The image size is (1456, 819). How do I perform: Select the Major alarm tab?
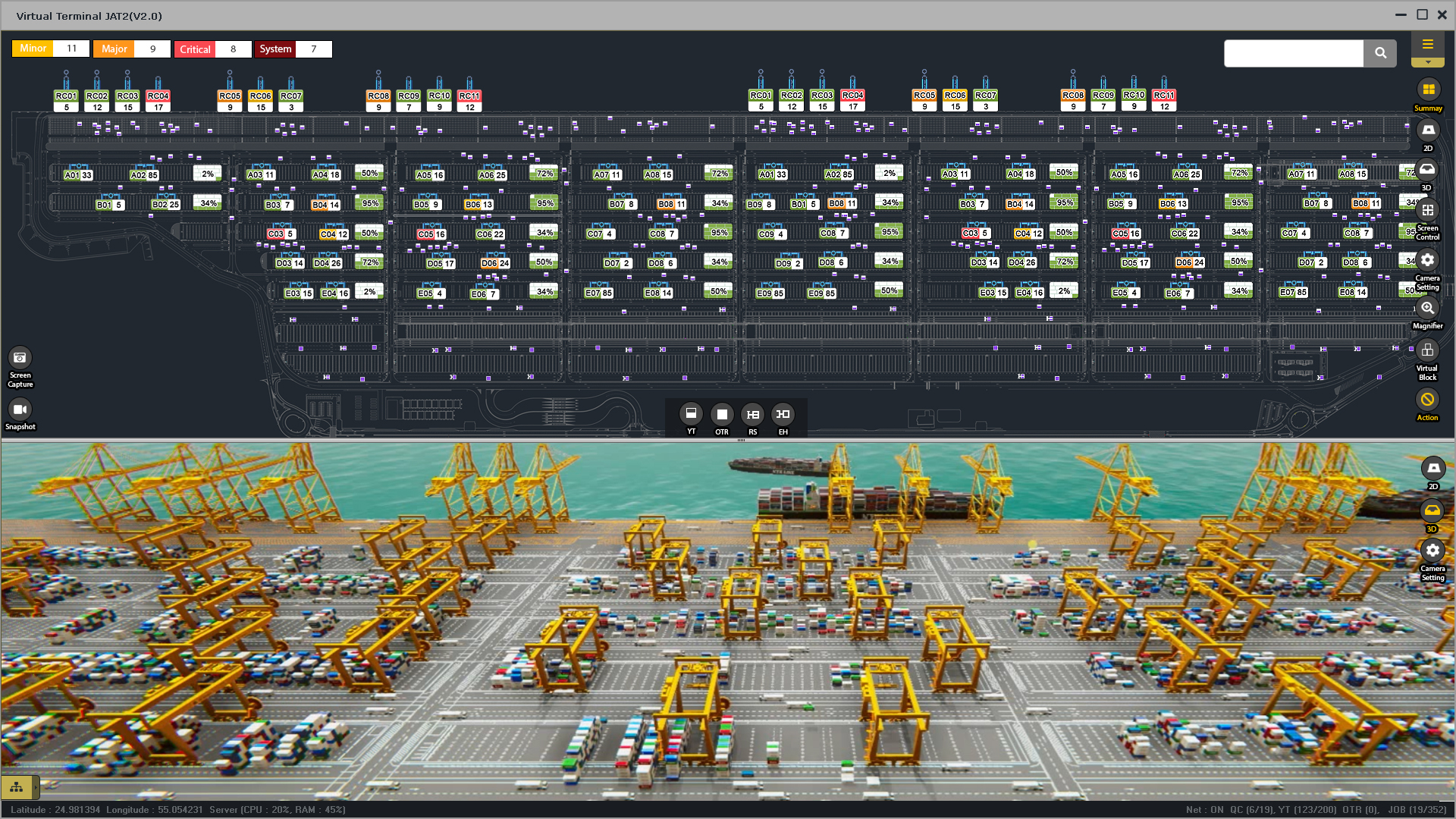pyautogui.click(x=114, y=49)
